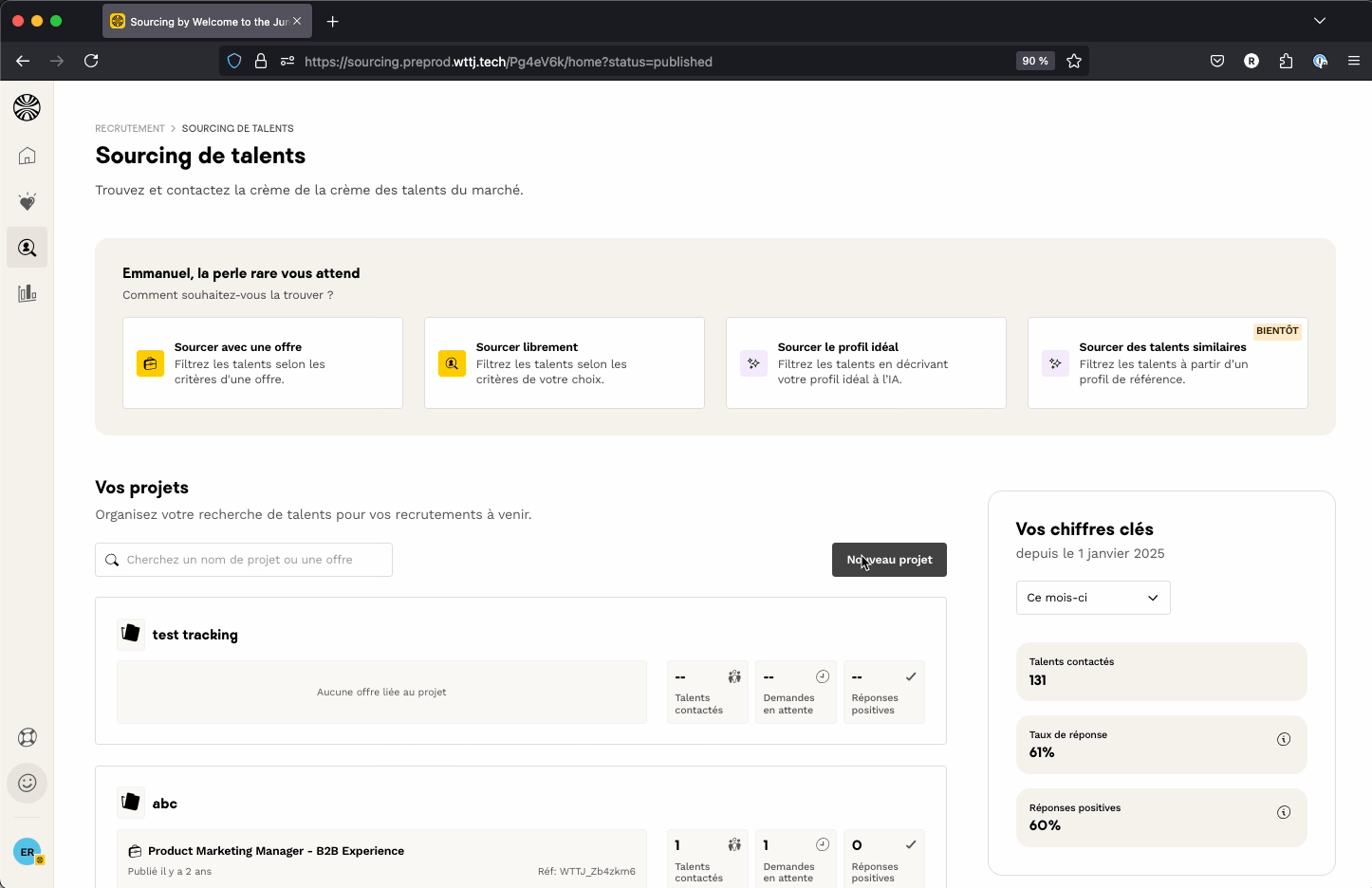
Task: Bookmark this page with the star icon
Action: pyautogui.click(x=1074, y=61)
